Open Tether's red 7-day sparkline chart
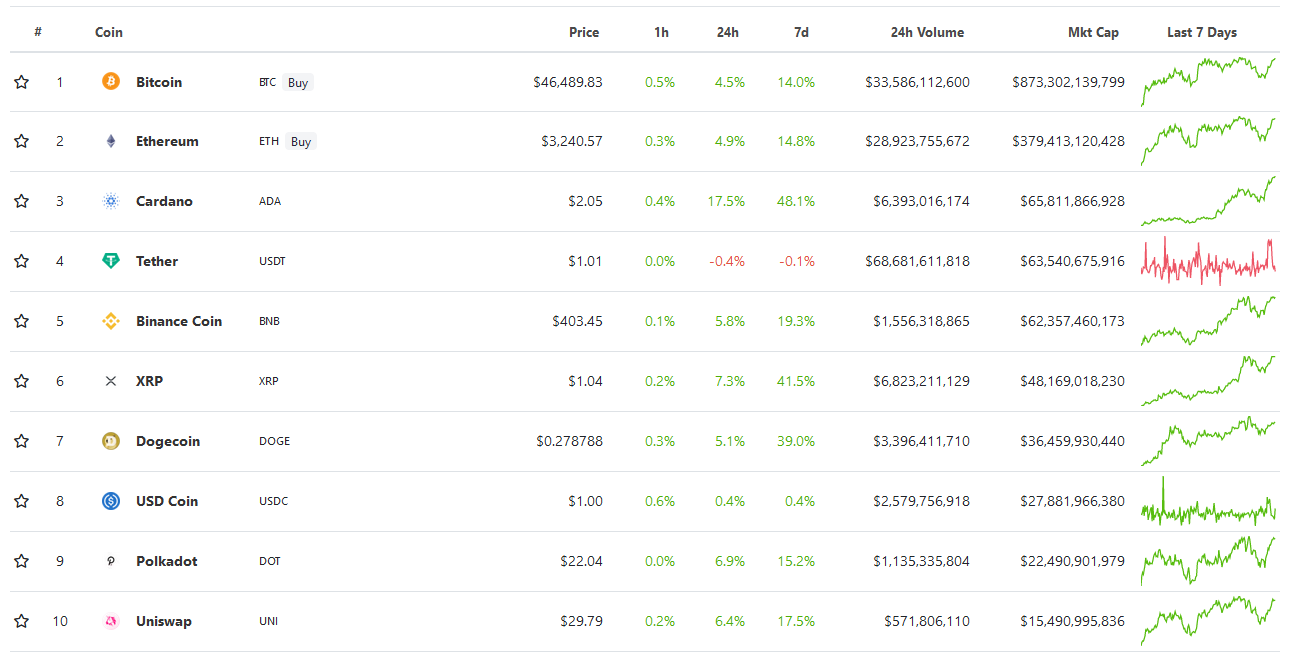Viewport: 1307px width, 652px height. [1208, 262]
